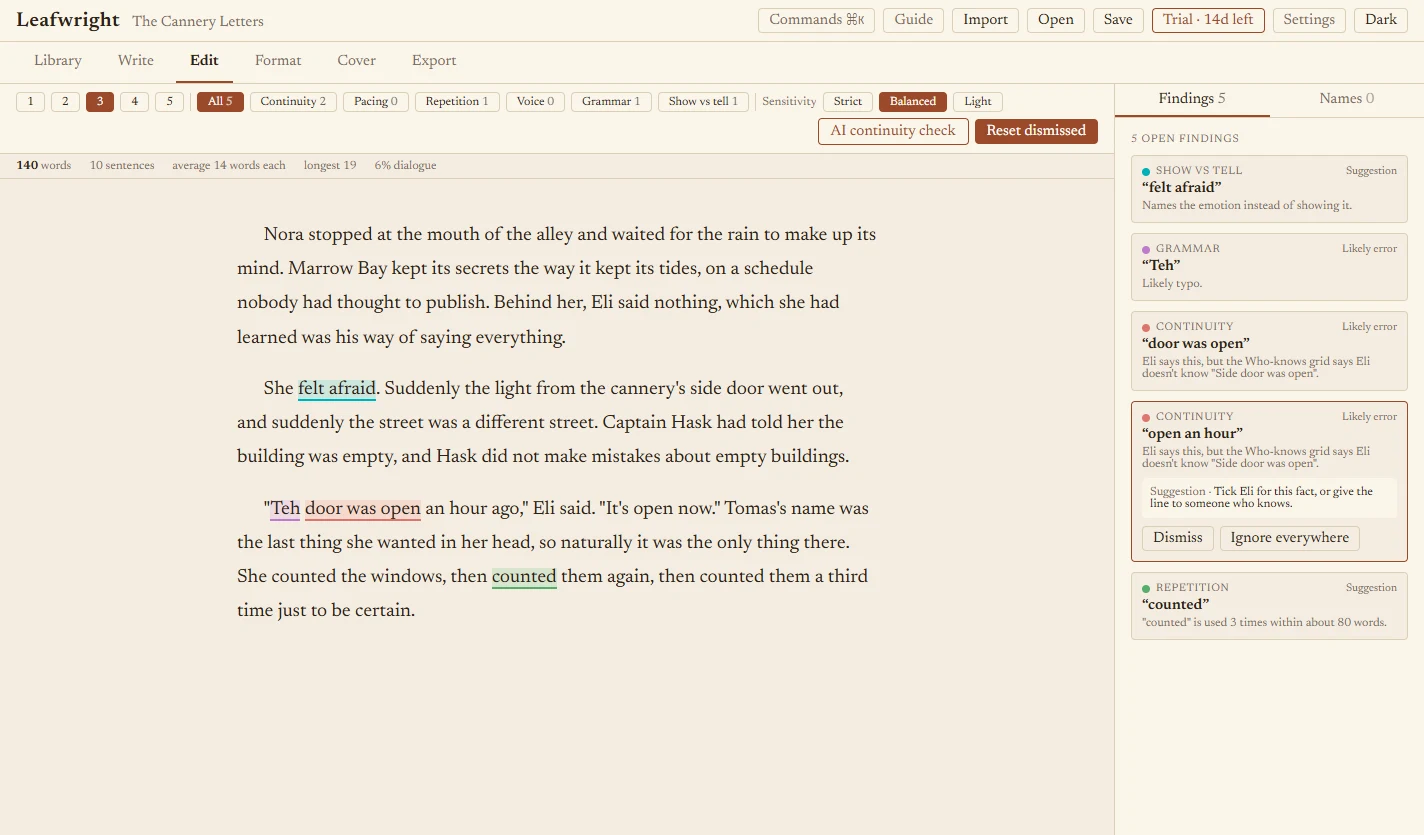Screen dimensions: 1424x835
Task: Open the Guide
Action: [914, 20]
